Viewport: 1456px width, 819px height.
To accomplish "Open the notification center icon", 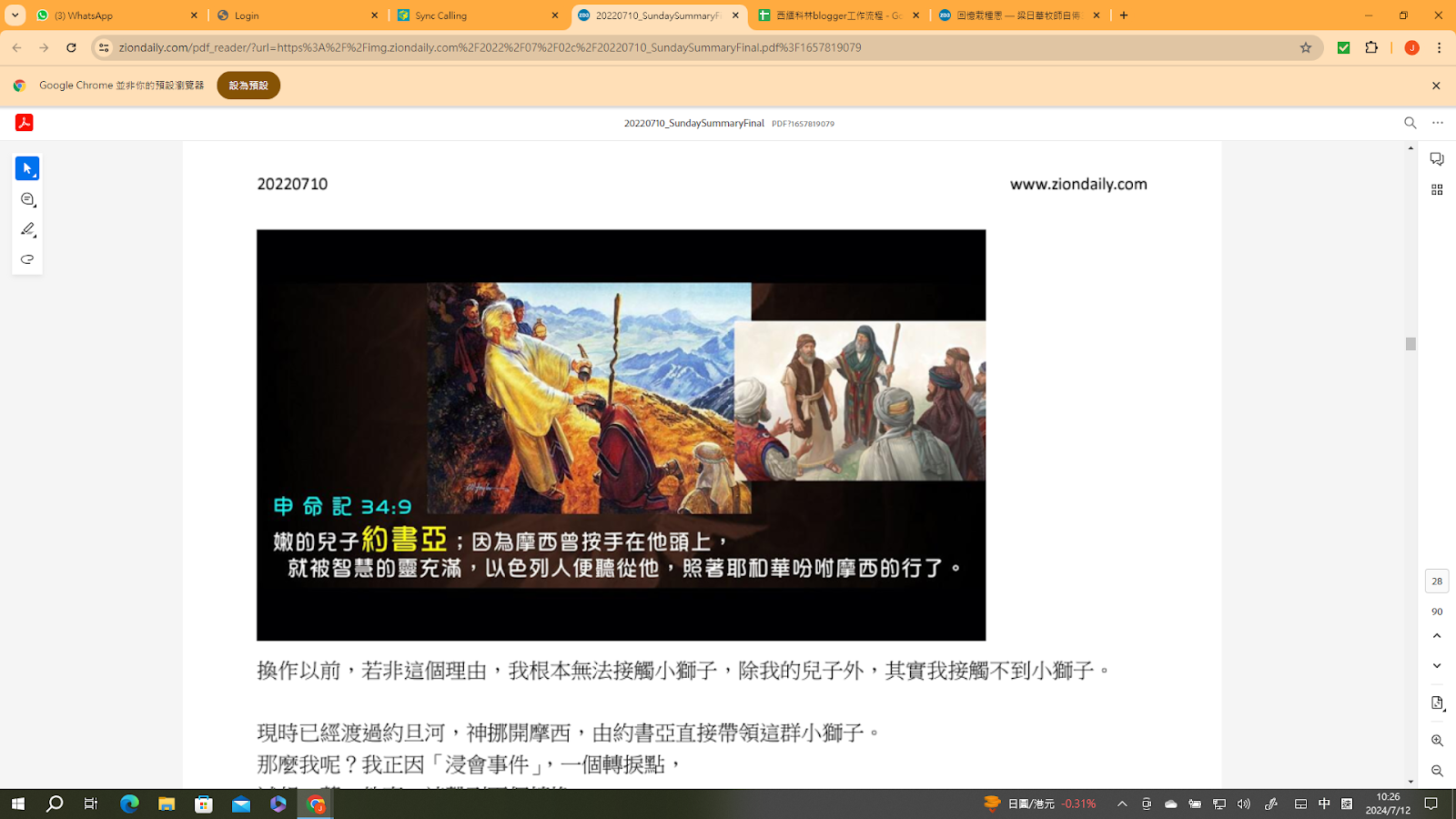I will (1431, 804).
